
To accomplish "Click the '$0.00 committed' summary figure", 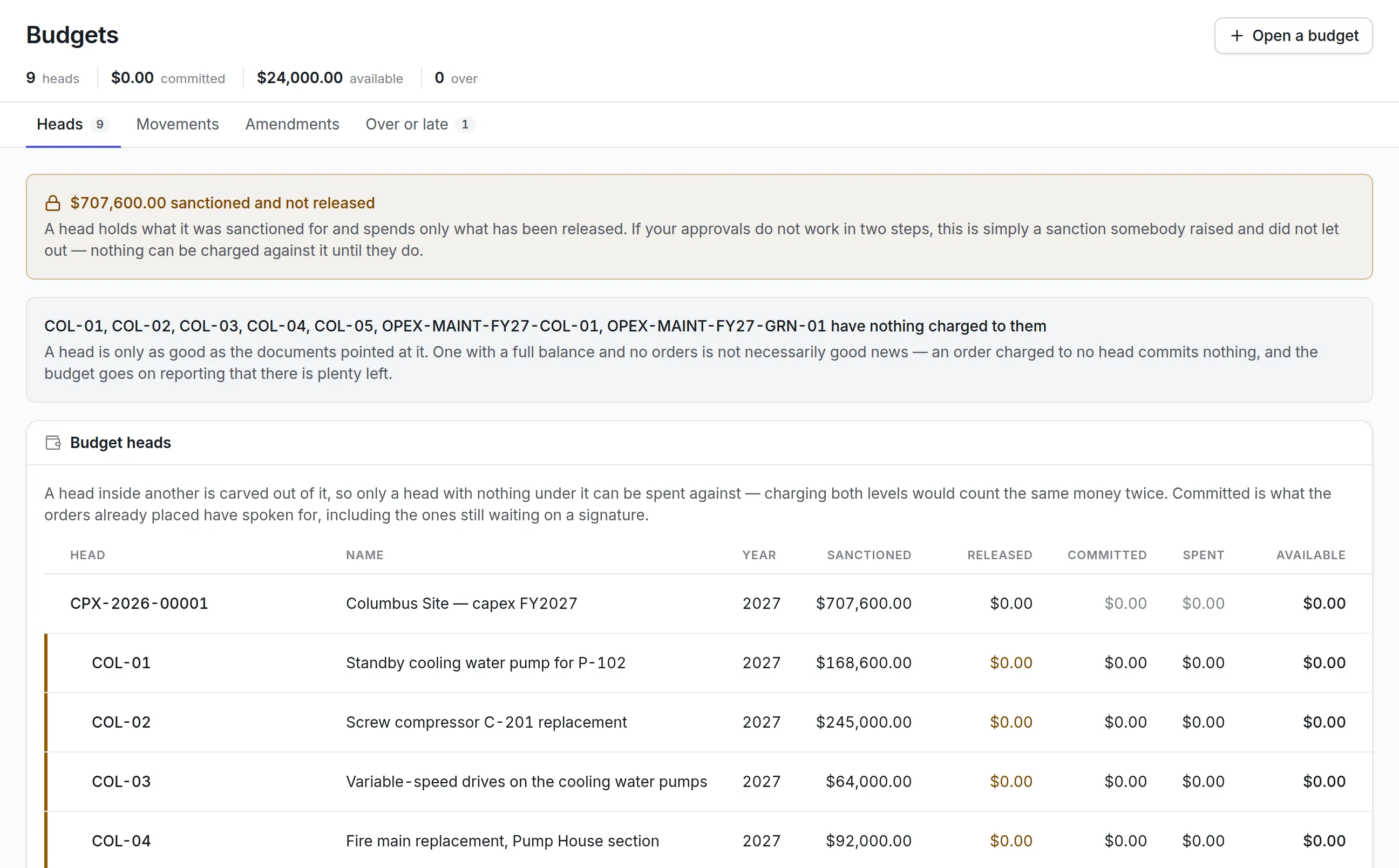I will tap(167, 78).
